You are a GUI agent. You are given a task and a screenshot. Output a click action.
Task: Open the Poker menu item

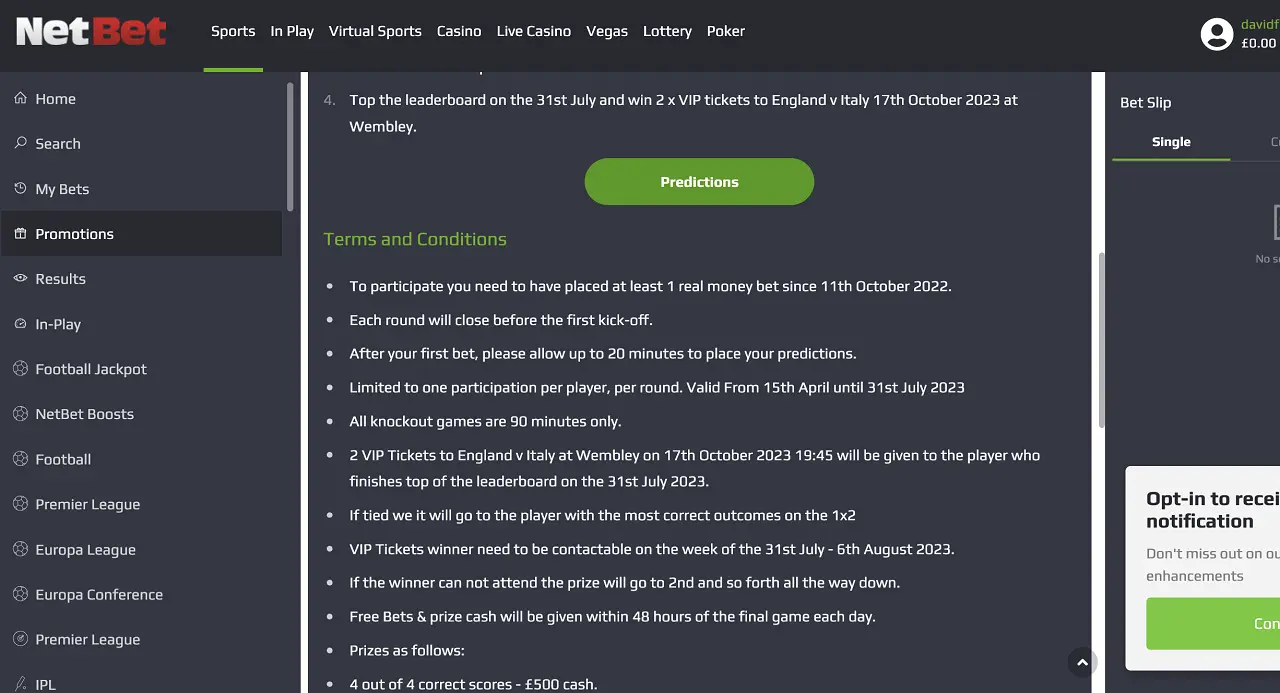[726, 31]
